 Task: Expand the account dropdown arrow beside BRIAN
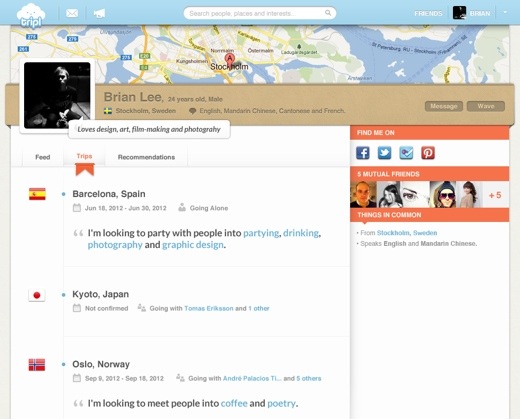pos(505,12)
